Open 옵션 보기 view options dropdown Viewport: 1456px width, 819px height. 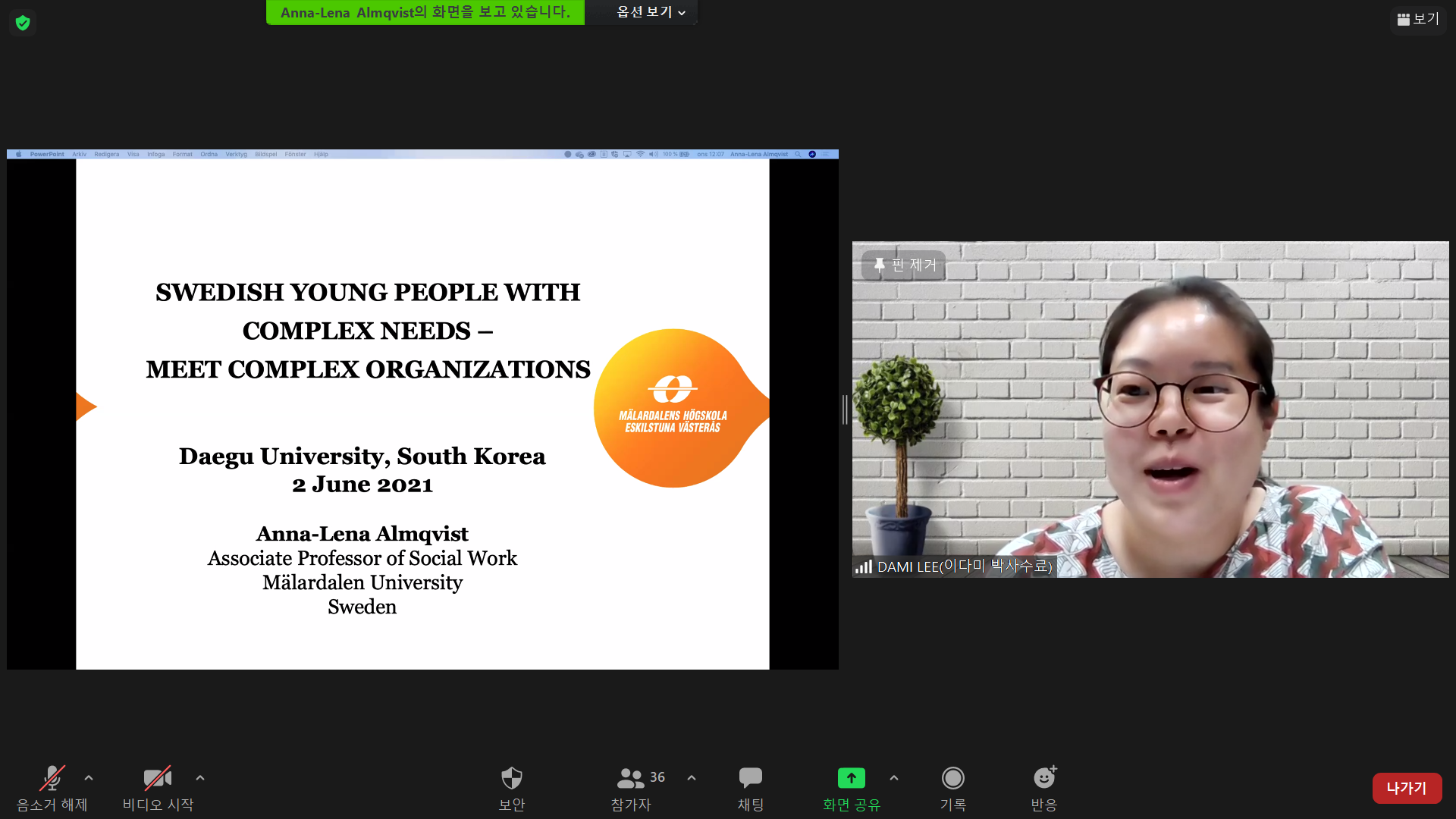pyautogui.click(x=651, y=12)
